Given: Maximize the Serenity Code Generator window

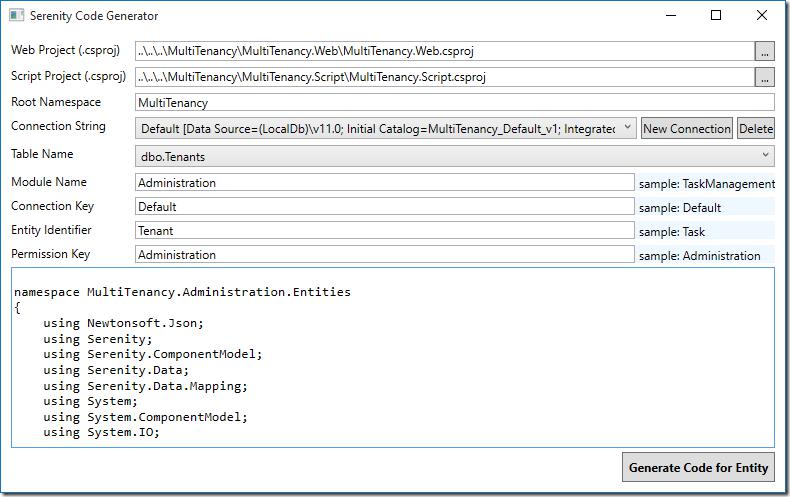Looking at the screenshot, I should pyautogui.click(x=715, y=16).
